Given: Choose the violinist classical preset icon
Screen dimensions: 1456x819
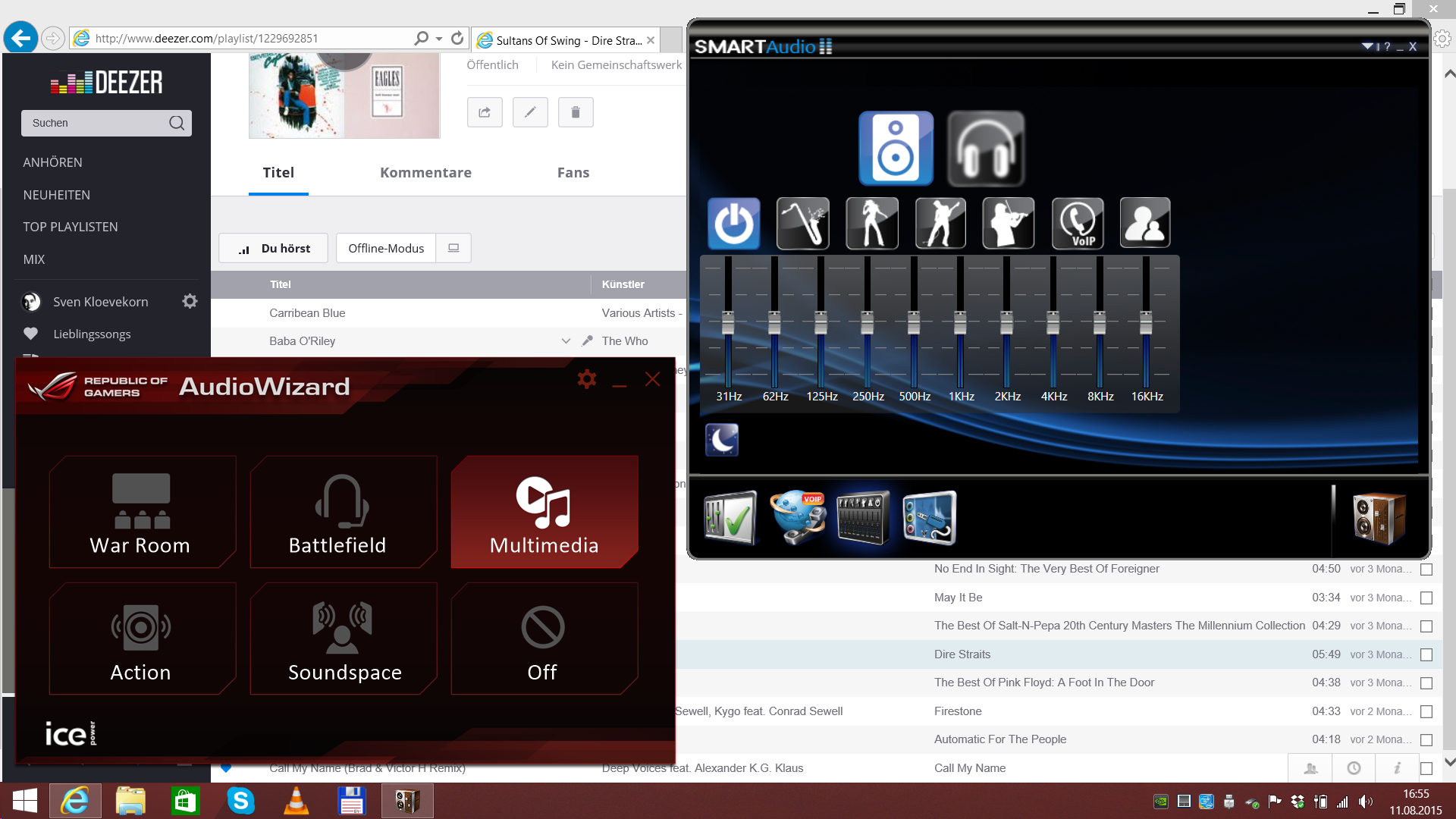Looking at the screenshot, I should 1009,224.
